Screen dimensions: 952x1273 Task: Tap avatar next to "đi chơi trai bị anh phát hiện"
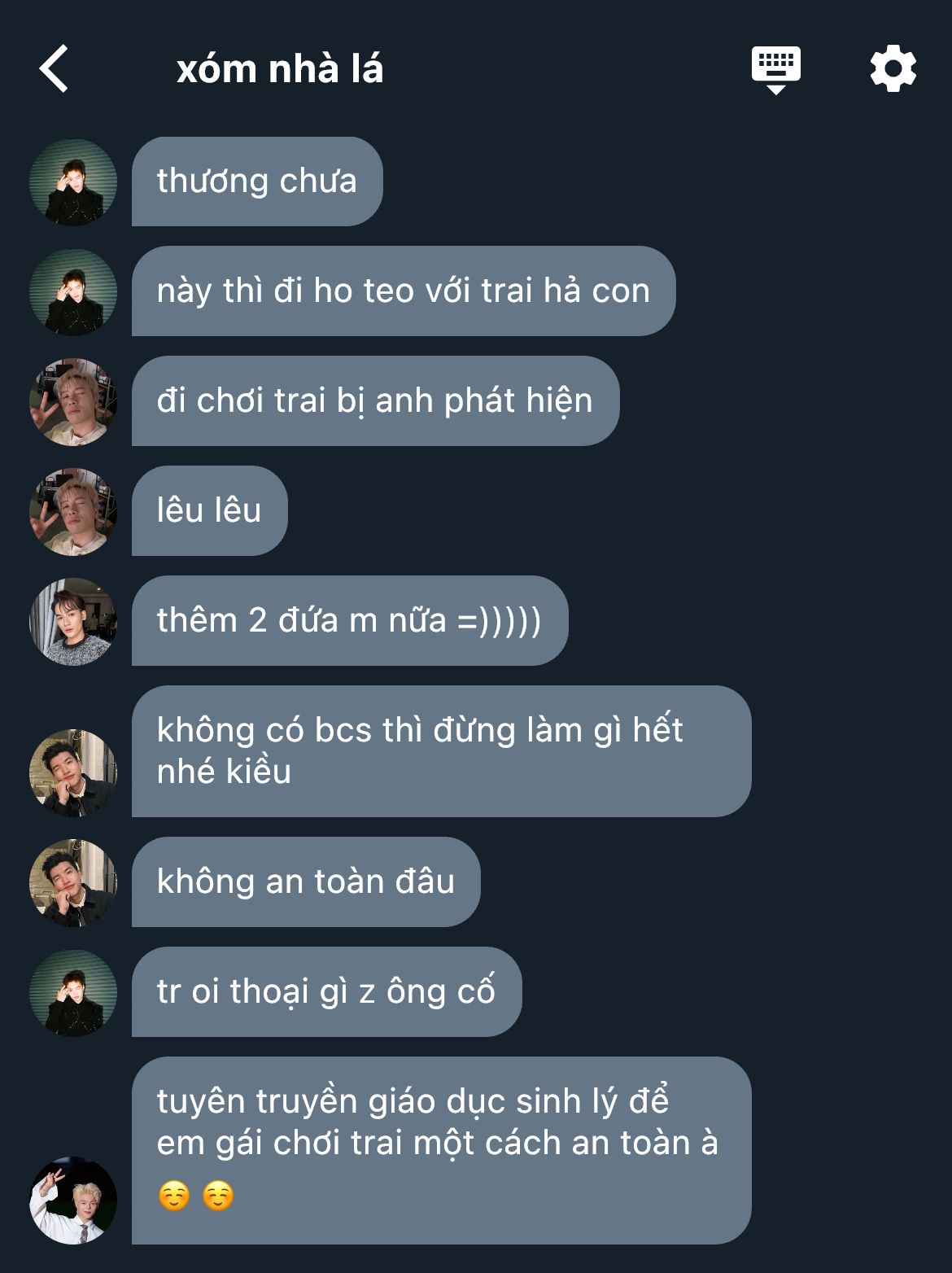click(73, 401)
